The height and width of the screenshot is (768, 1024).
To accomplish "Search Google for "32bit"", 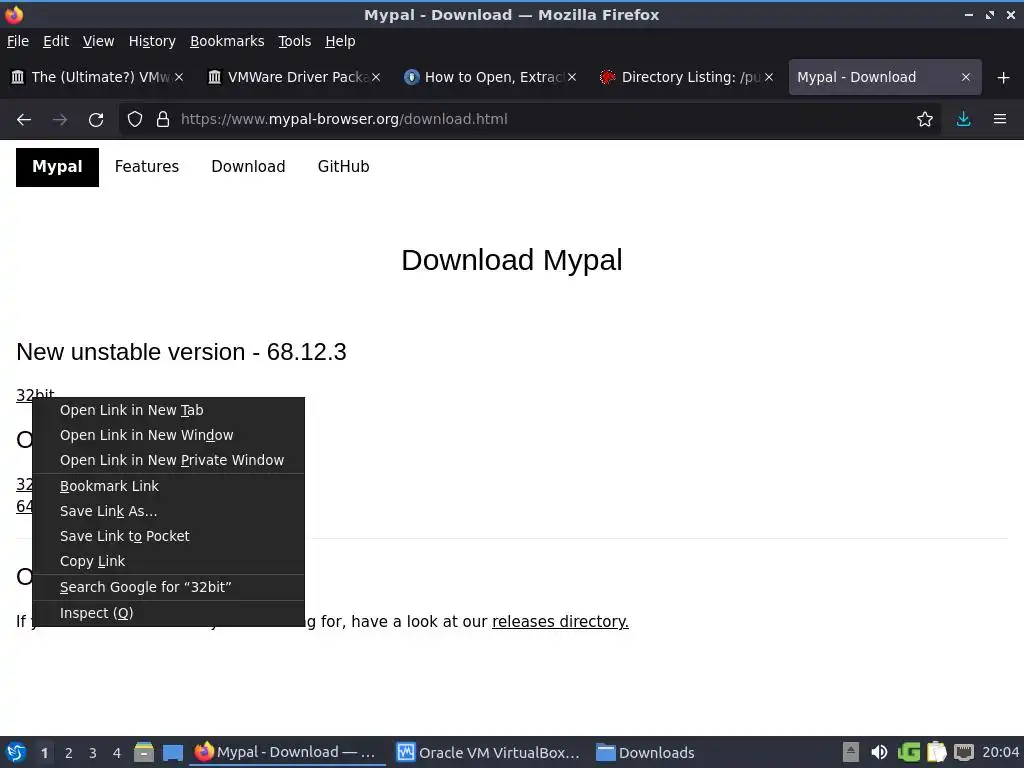I will click(168, 587).
